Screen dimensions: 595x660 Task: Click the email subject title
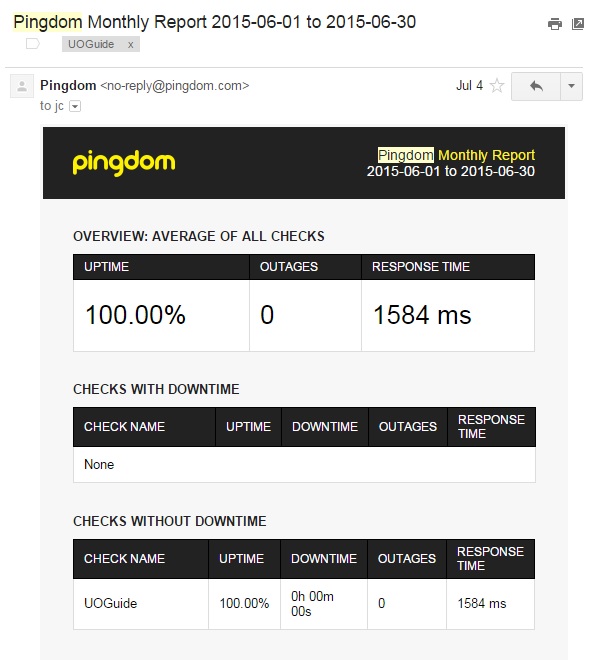[215, 22]
